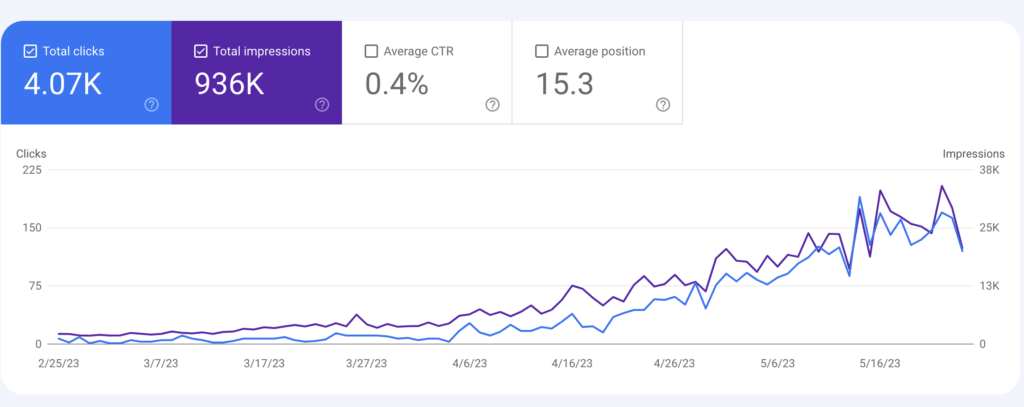Screen dimensions: 1024x407
Task: Open help icon on Total impressions card
Action: pos(322,105)
